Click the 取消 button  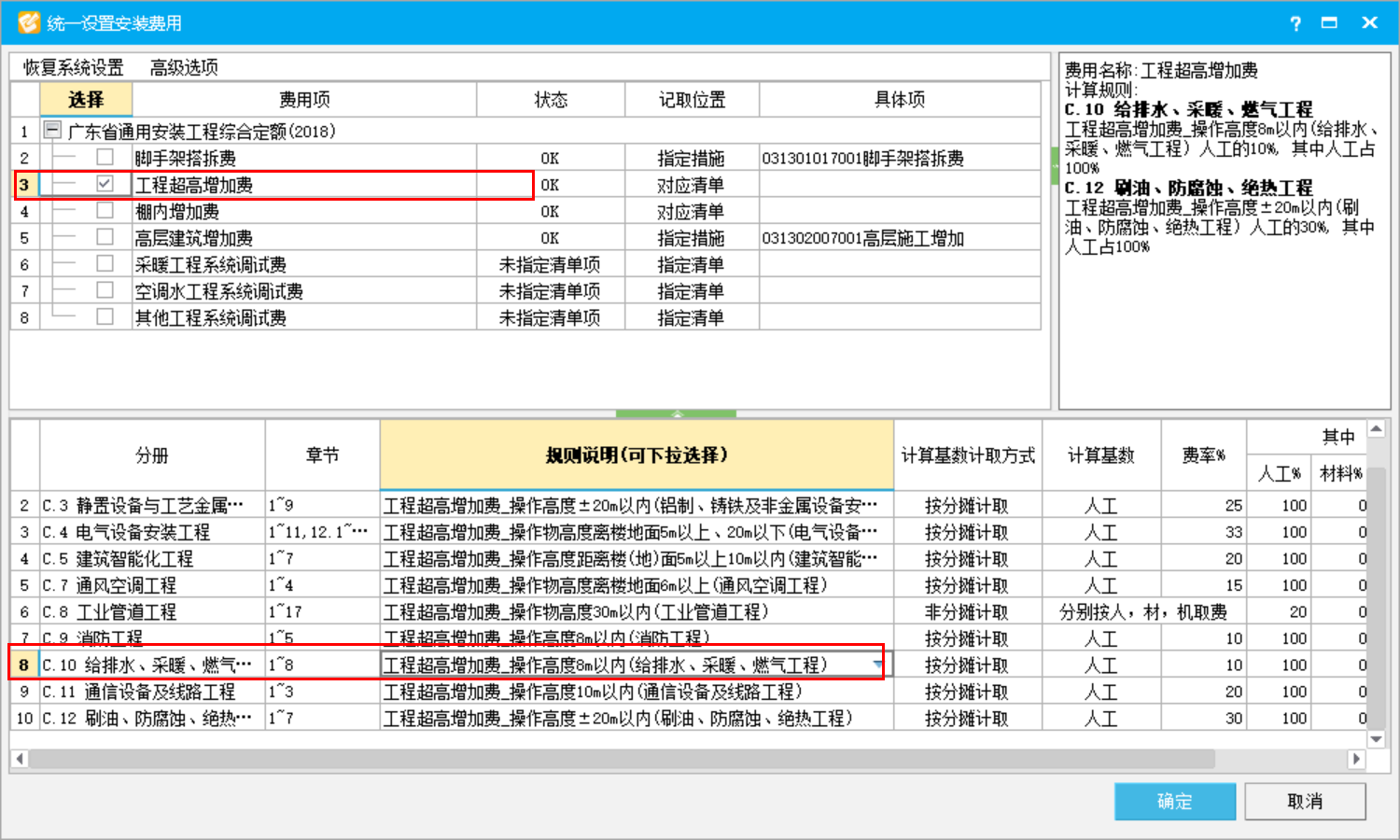click(1305, 801)
